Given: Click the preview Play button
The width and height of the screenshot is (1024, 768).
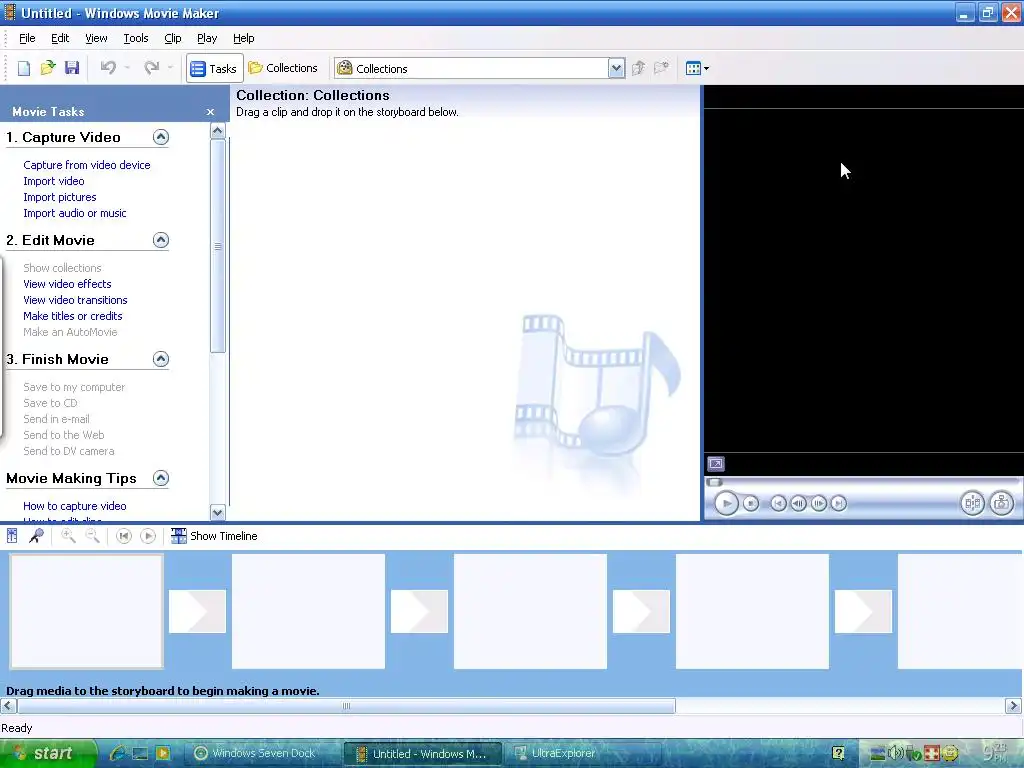Looking at the screenshot, I should [x=726, y=504].
